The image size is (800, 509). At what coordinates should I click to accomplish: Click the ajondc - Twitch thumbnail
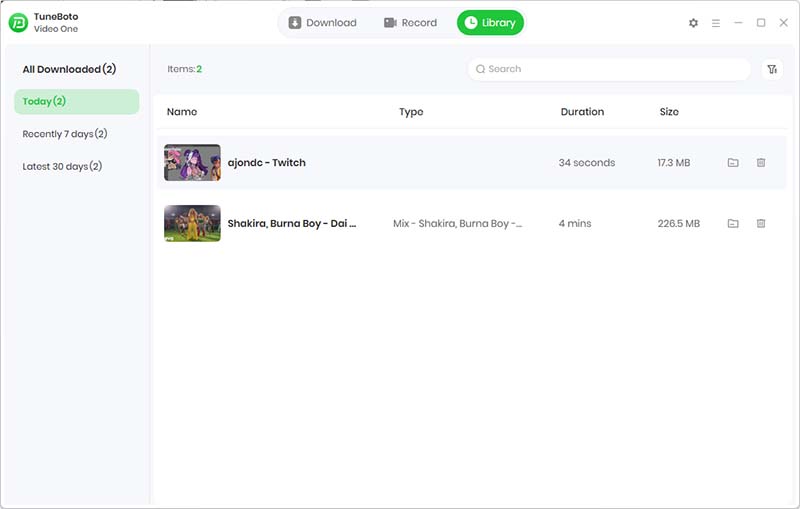point(192,163)
